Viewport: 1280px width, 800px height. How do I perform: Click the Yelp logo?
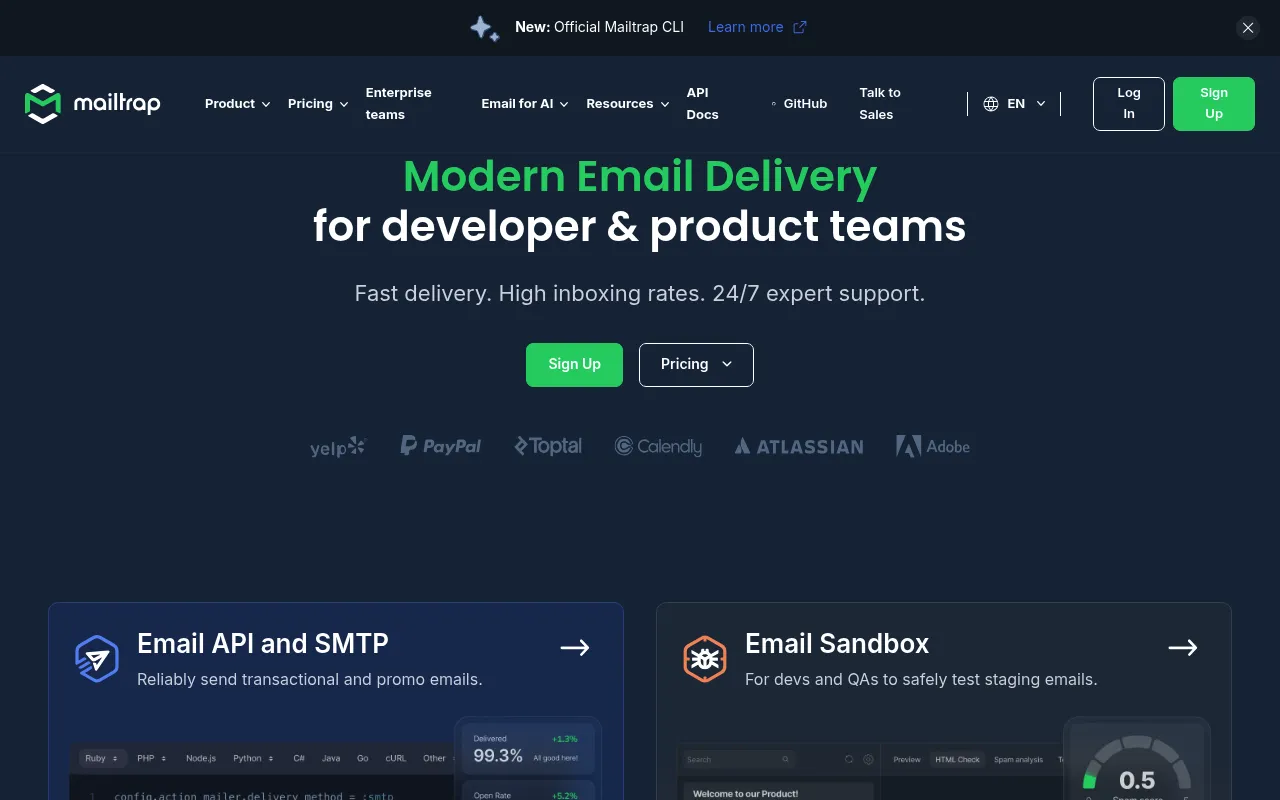[338, 447]
